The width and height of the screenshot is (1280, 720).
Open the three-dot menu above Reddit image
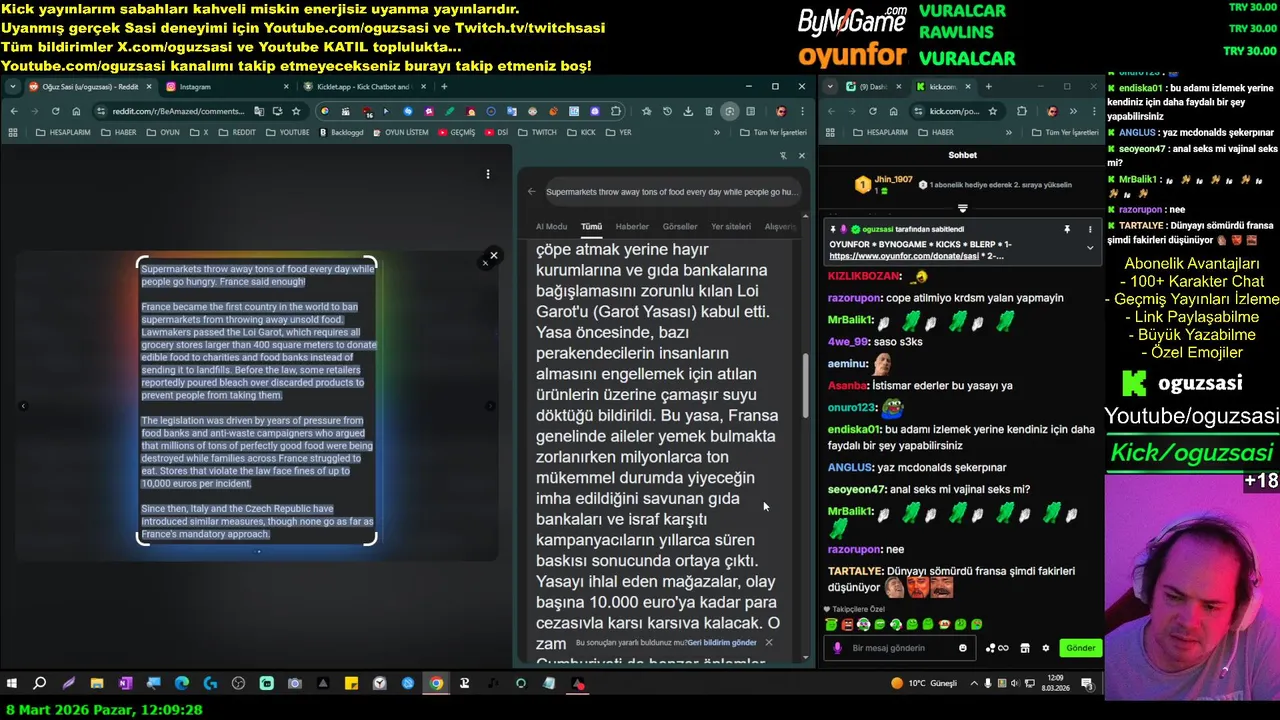(488, 174)
